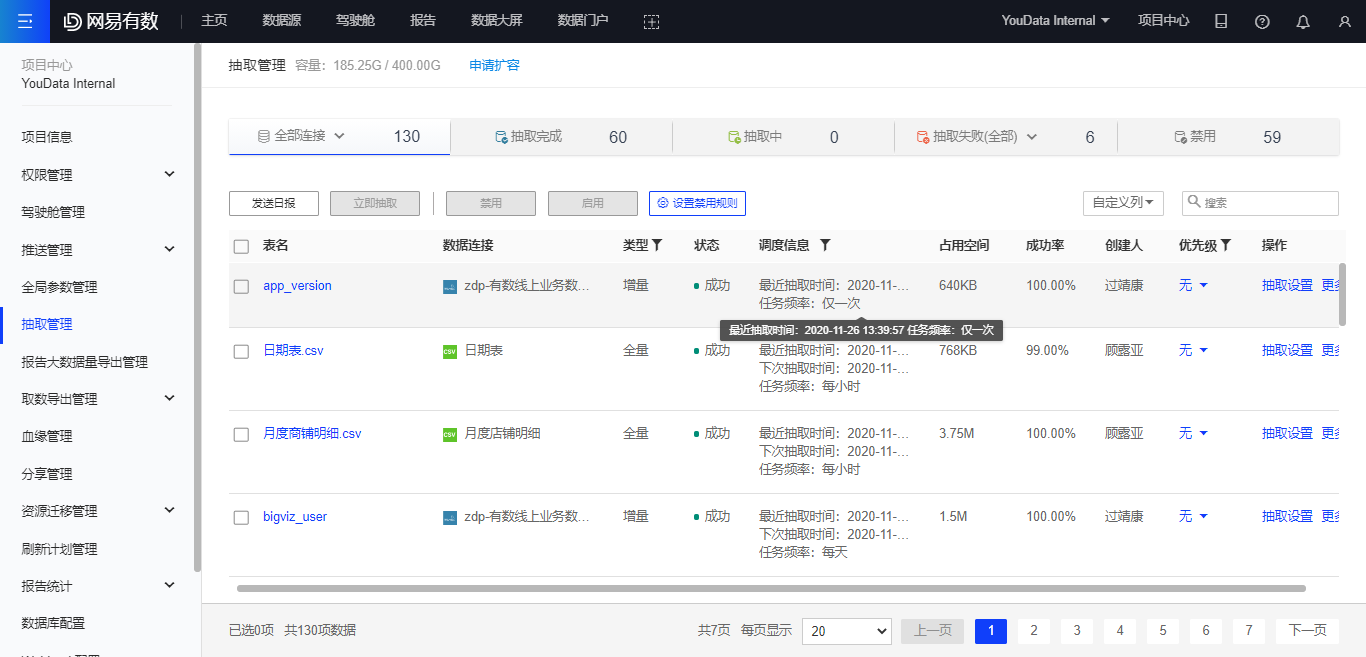This screenshot has width=1366, height=657.
Task: Open the YouData Internal project dropdown
Action: 1055,21
